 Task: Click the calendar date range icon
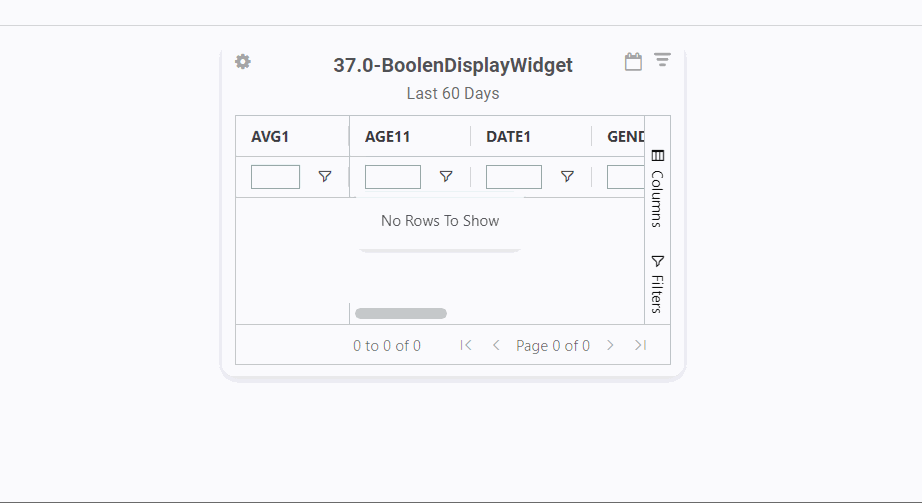[633, 62]
